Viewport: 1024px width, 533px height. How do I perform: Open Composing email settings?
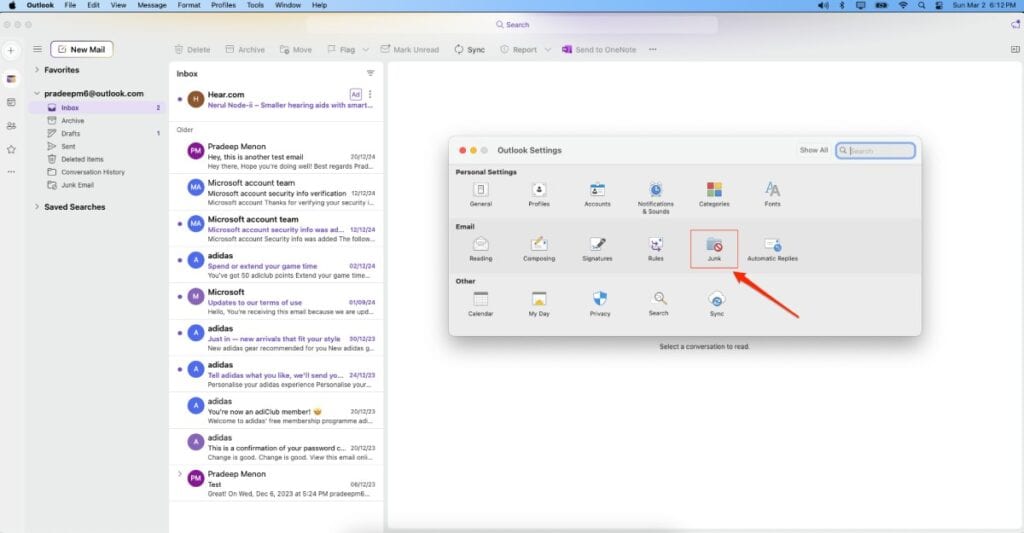pos(539,249)
